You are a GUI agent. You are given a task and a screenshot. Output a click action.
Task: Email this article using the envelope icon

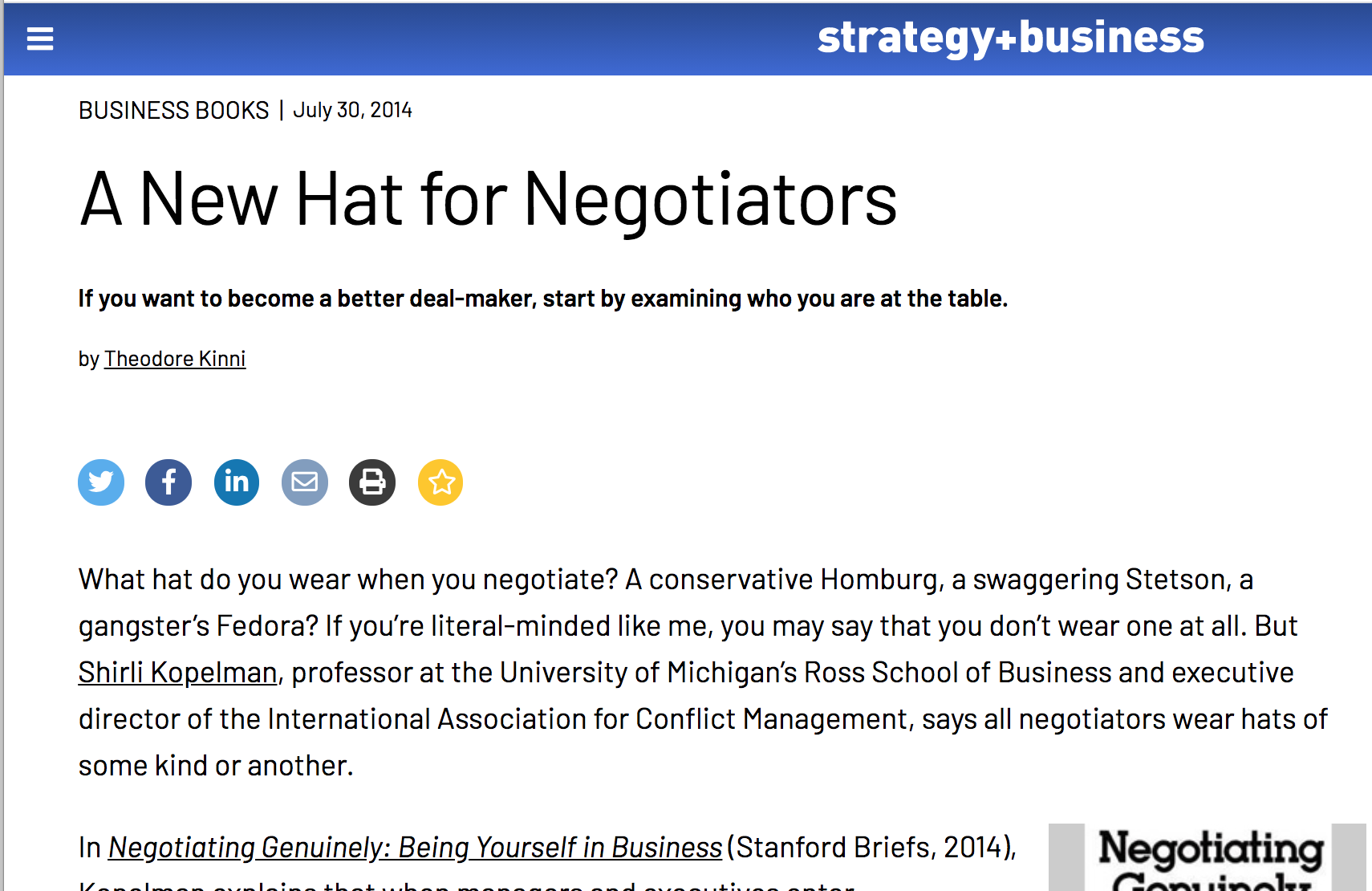pos(305,482)
